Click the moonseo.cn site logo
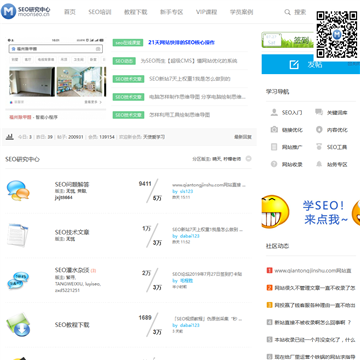The height and width of the screenshot is (360, 360). coord(25,11)
